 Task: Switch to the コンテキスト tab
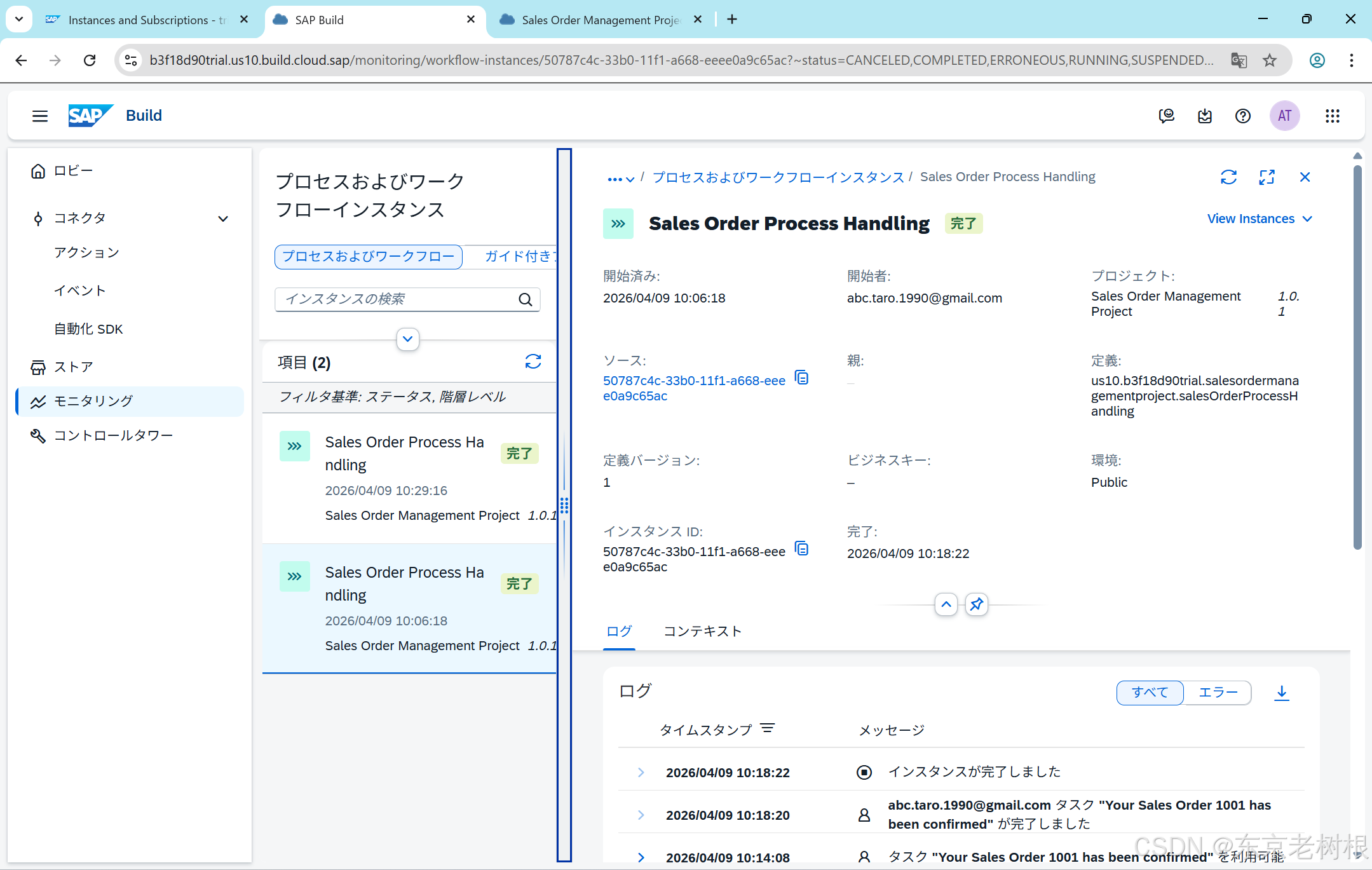[x=702, y=632]
